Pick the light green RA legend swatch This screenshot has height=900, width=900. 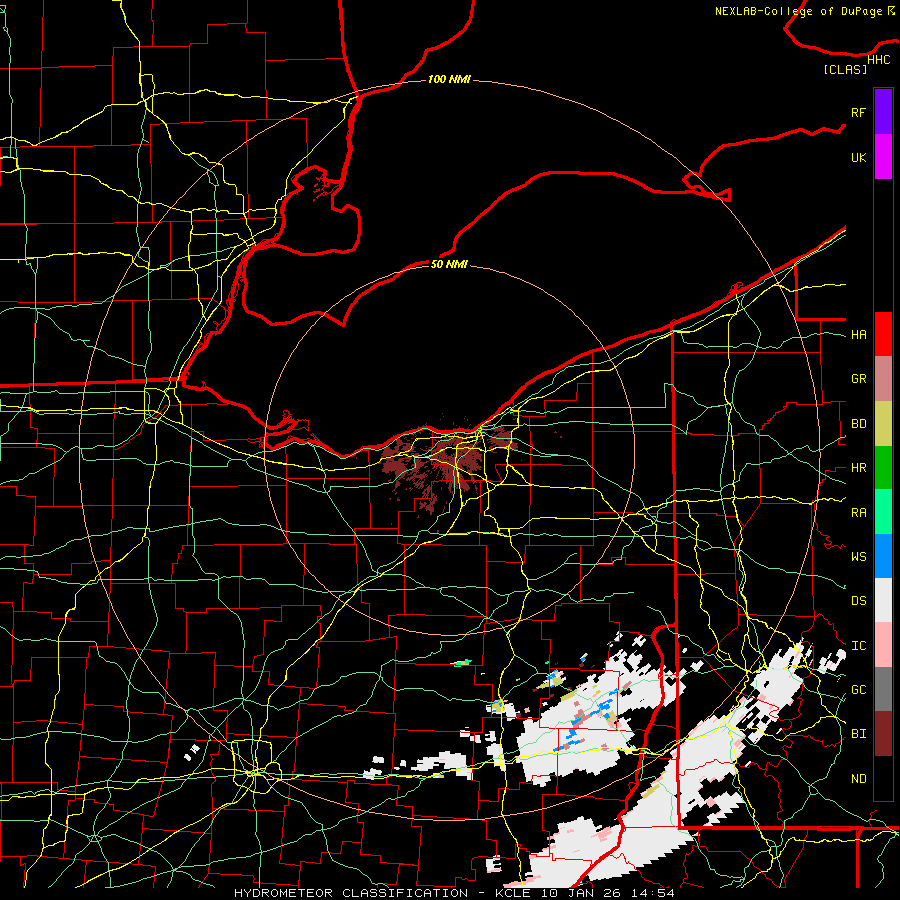883,512
